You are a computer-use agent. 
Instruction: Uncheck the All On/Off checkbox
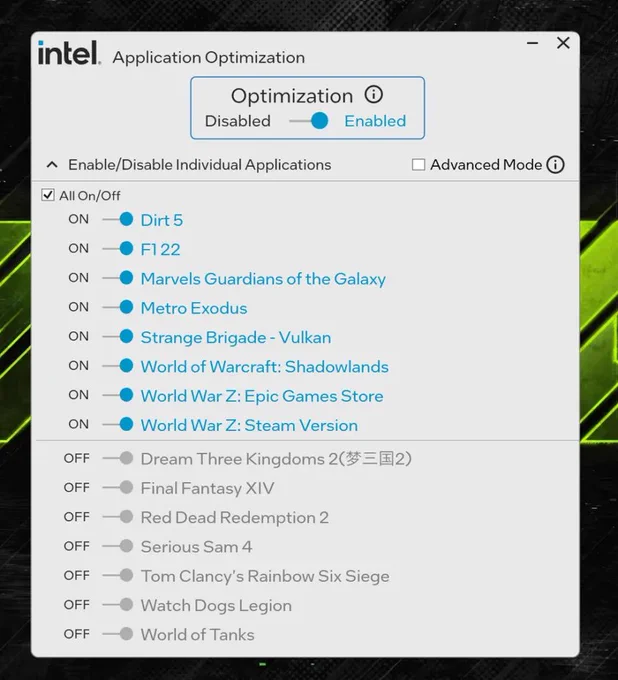48,195
